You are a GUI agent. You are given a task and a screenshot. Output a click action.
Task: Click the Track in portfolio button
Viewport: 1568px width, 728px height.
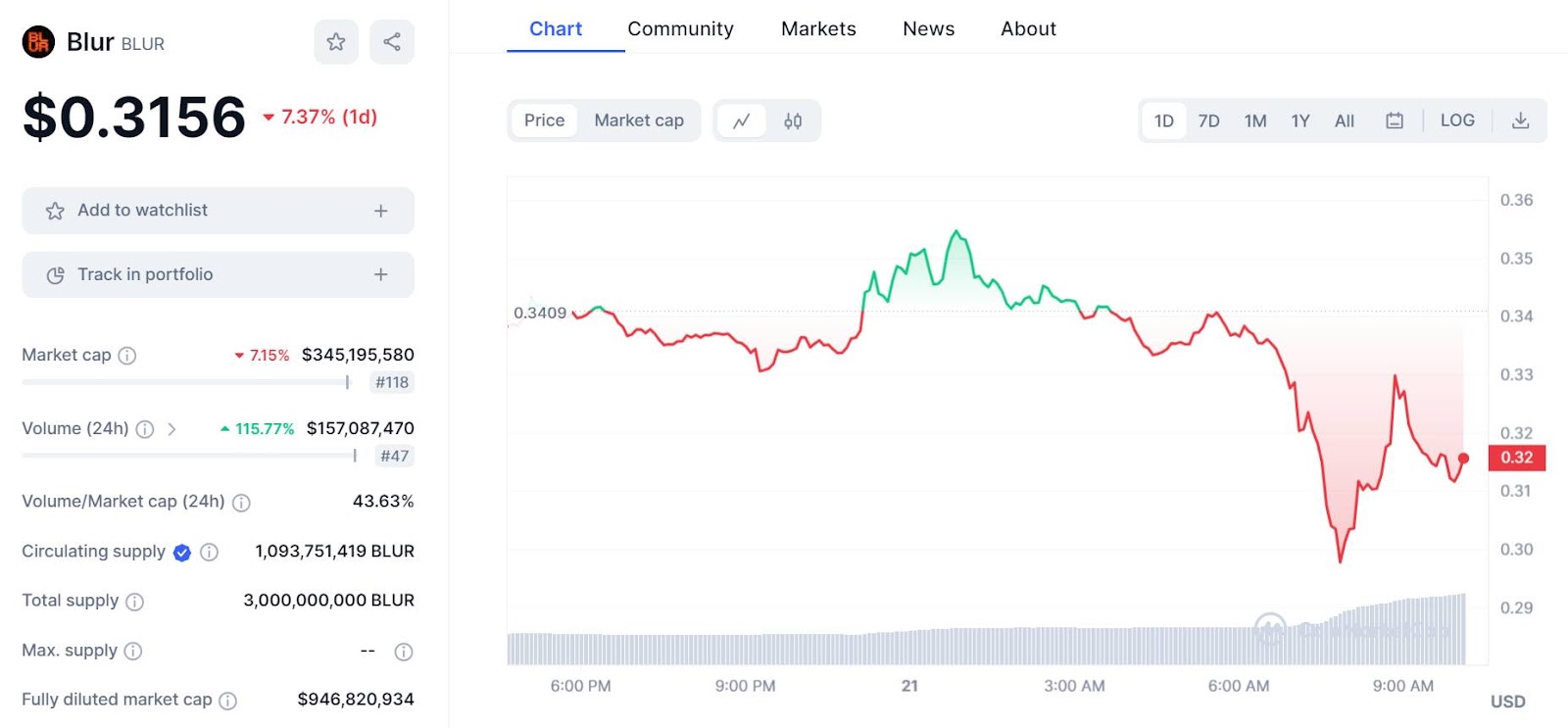click(x=218, y=274)
